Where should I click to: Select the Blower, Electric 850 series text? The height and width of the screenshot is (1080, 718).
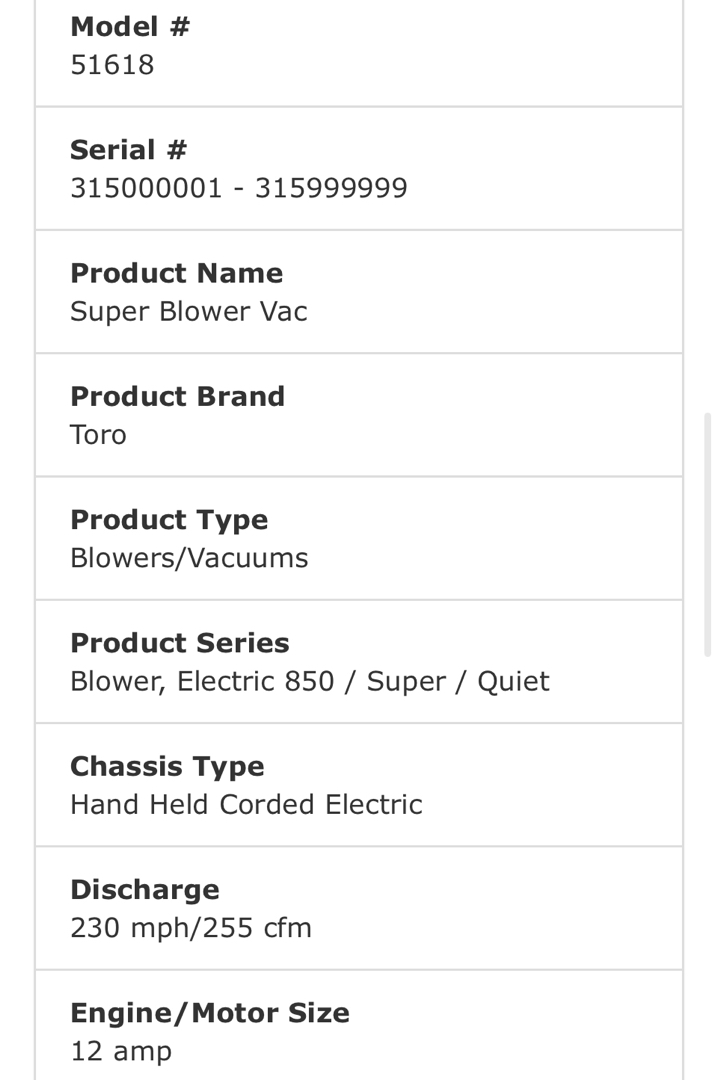coord(202,681)
